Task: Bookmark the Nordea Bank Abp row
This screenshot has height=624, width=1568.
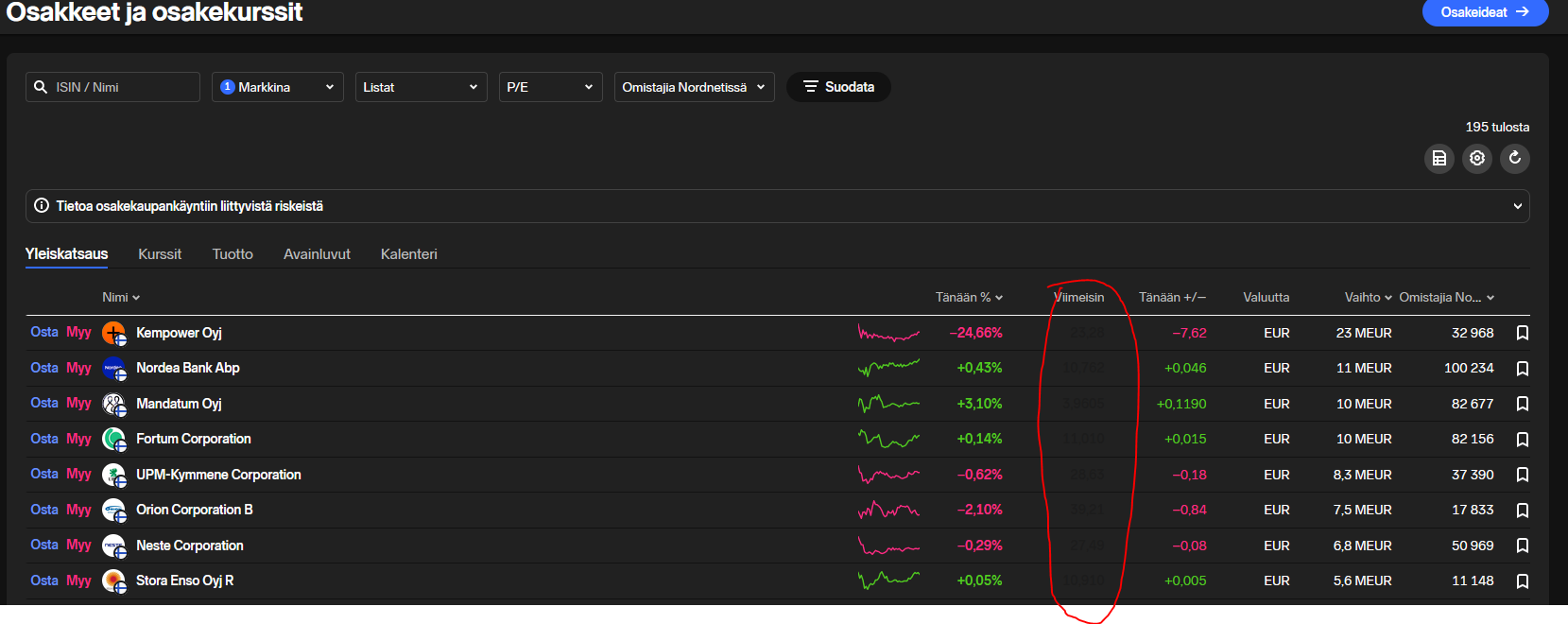Action: tap(1523, 368)
